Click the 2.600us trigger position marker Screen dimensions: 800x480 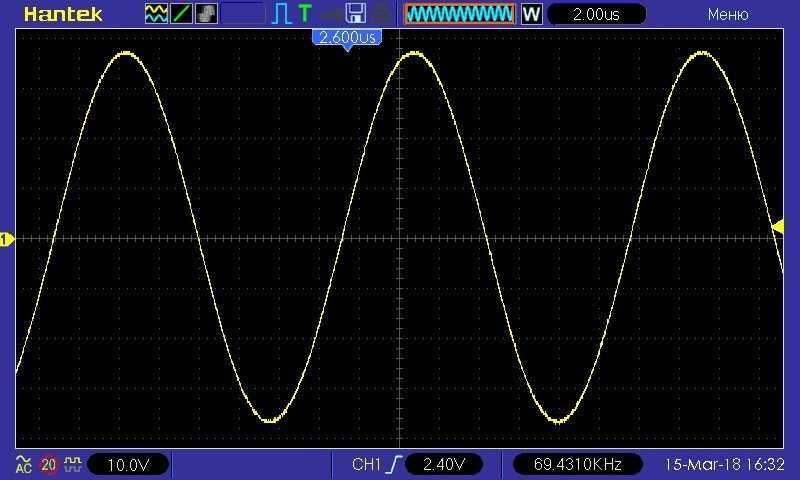tap(347, 38)
